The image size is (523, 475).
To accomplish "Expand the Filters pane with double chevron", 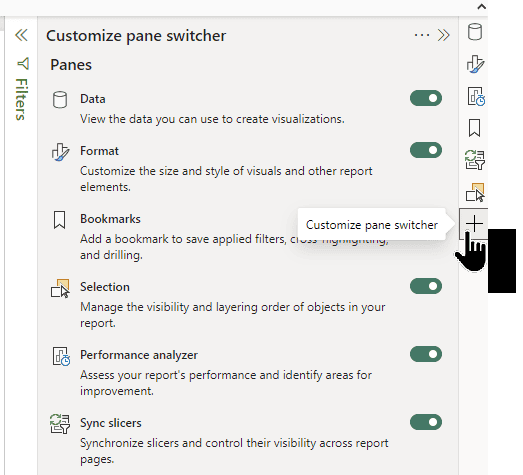I will click(x=21, y=35).
